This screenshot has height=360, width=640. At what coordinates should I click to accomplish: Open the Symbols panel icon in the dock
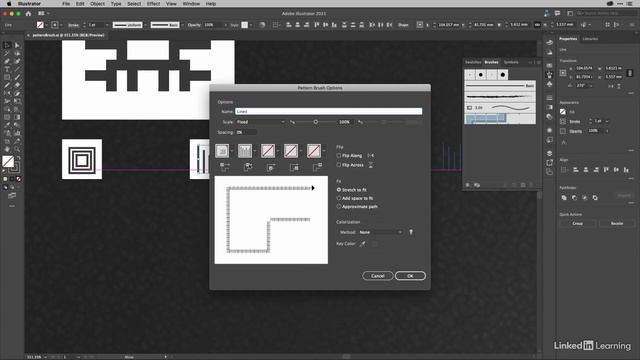tap(549, 84)
